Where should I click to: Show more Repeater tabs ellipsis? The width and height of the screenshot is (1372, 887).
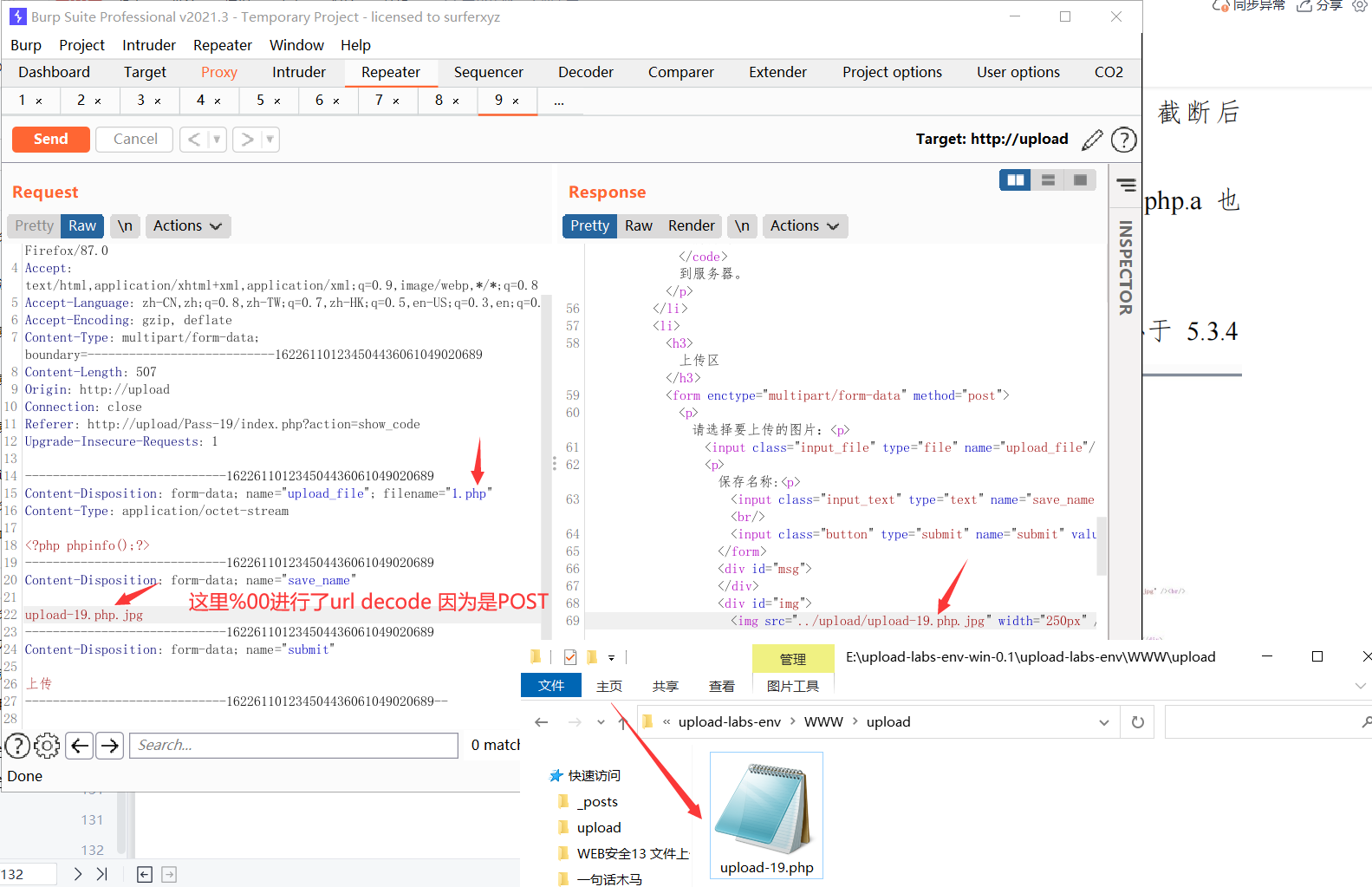coord(559,101)
